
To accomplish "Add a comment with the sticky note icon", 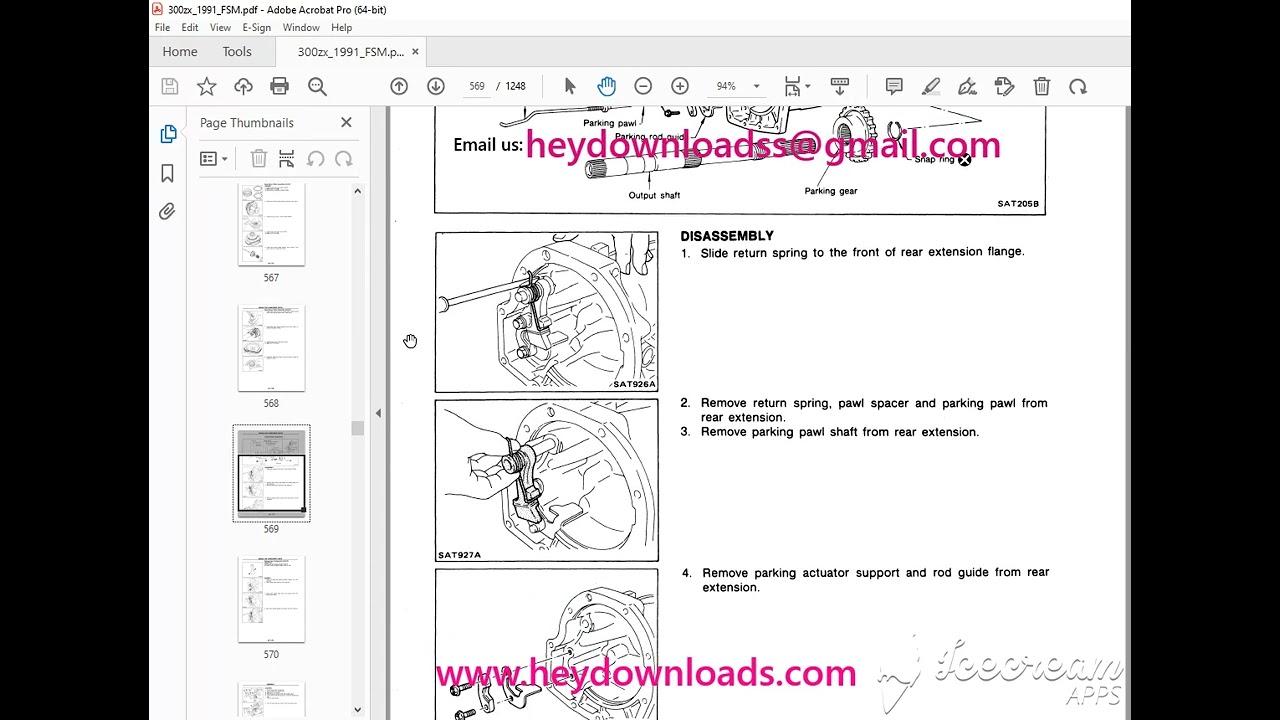I will pos(894,87).
